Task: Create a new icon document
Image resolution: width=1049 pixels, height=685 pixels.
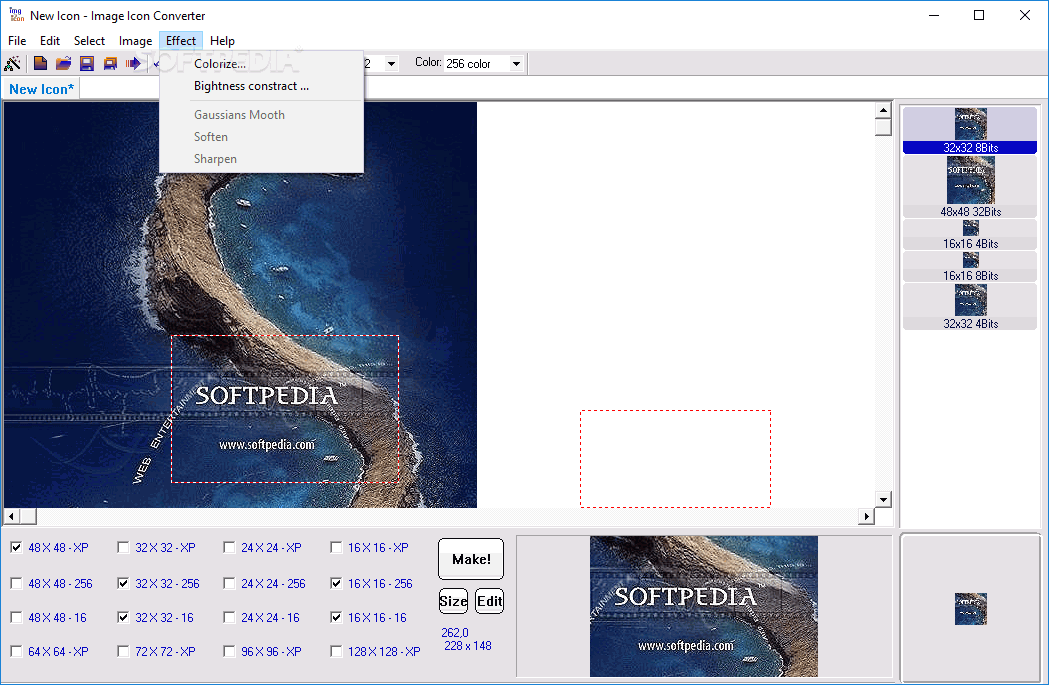Action: pos(40,64)
